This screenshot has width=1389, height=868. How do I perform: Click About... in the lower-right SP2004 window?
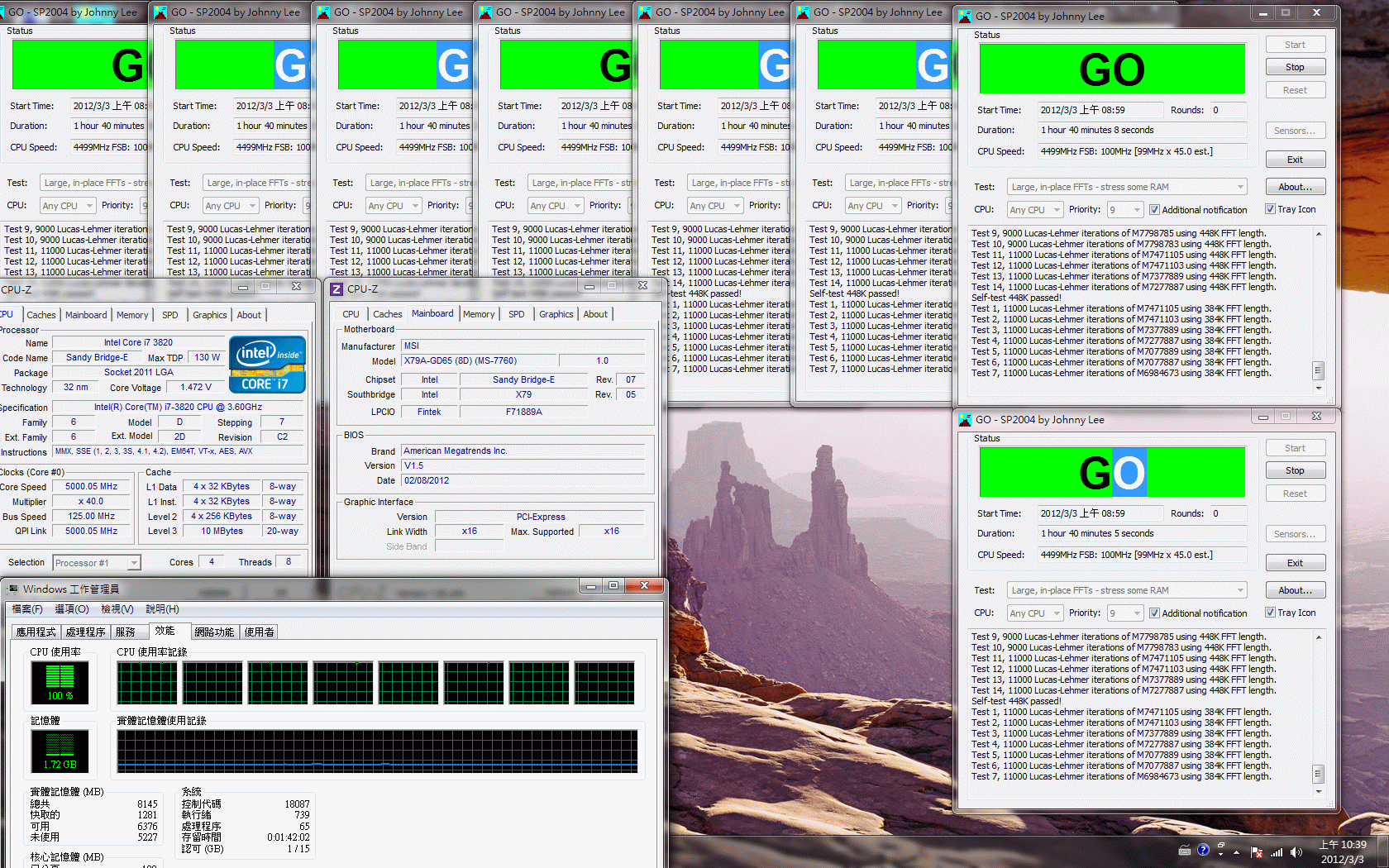[1295, 590]
